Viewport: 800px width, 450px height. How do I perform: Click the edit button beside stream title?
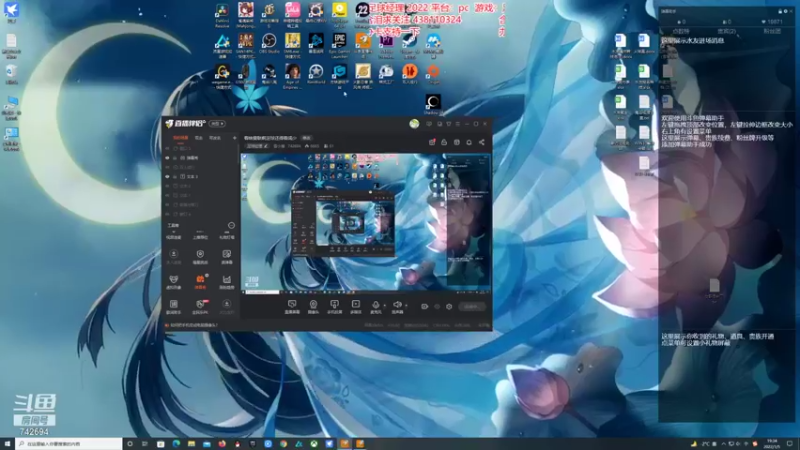point(307,138)
